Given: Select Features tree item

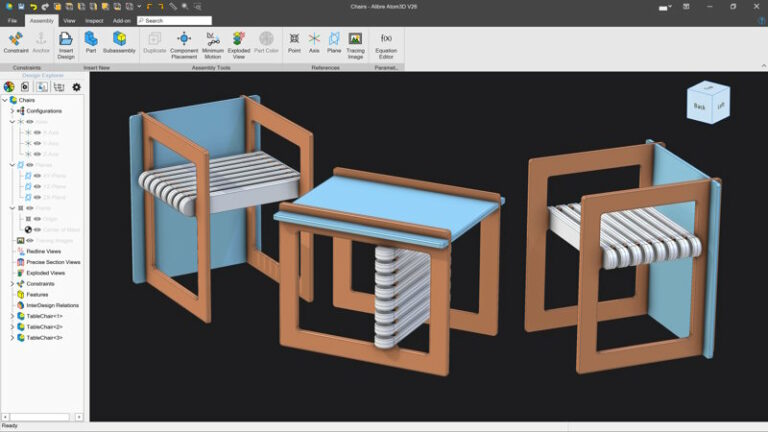Looking at the screenshot, I should tap(37, 294).
